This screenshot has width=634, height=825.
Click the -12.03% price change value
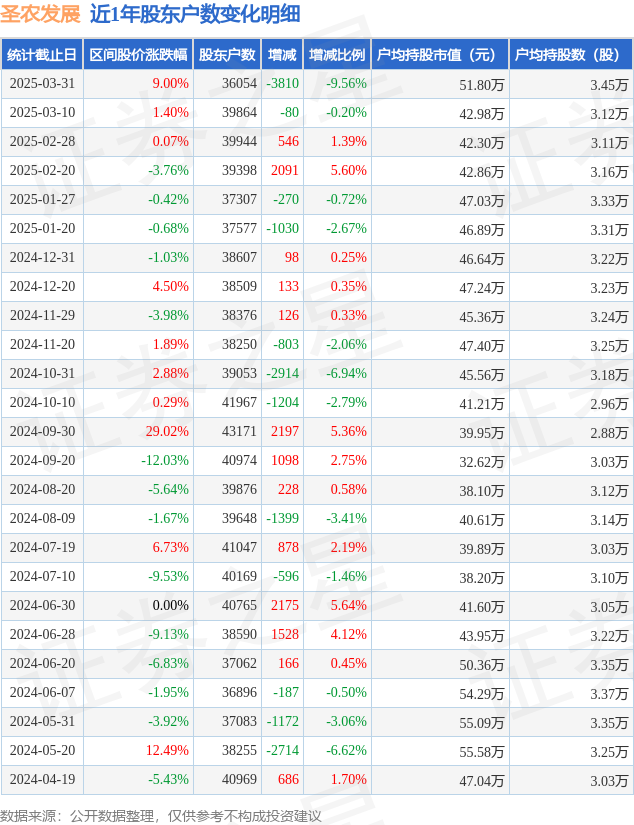[x=164, y=461]
